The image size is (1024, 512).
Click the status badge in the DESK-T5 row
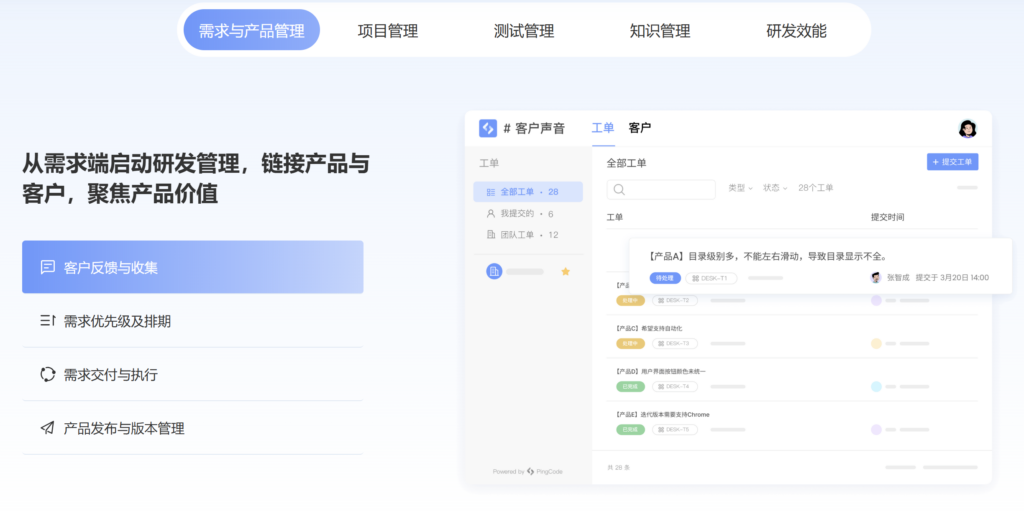pyautogui.click(x=630, y=430)
